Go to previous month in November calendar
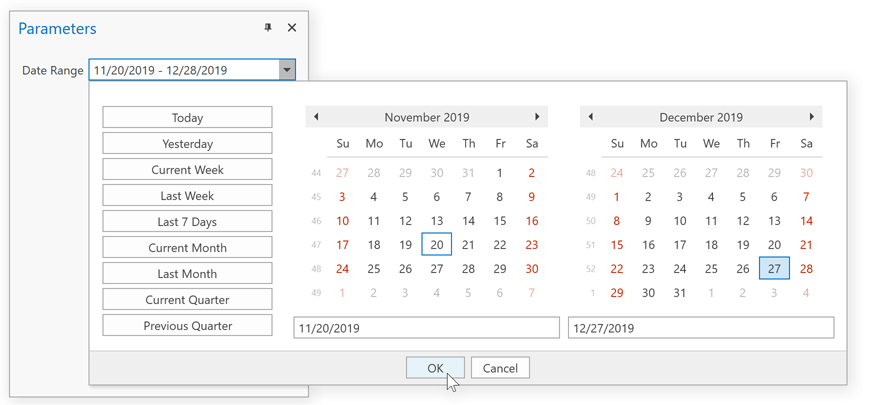 tap(316, 117)
